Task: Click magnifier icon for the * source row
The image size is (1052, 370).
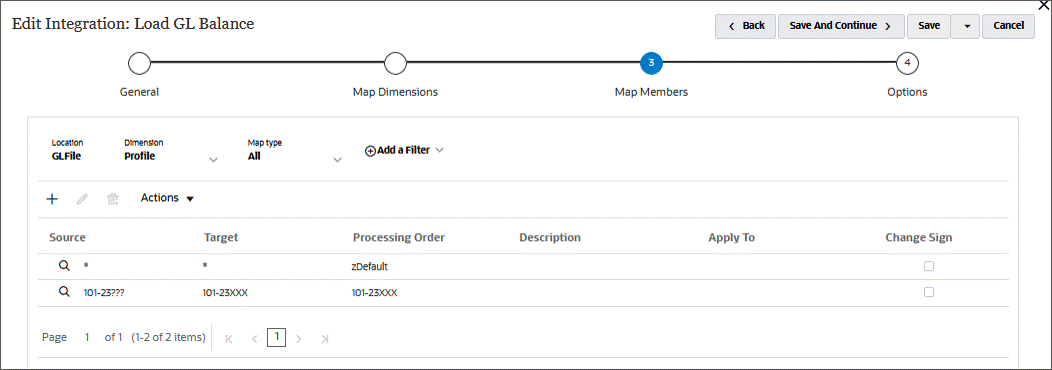Action: pos(64,266)
